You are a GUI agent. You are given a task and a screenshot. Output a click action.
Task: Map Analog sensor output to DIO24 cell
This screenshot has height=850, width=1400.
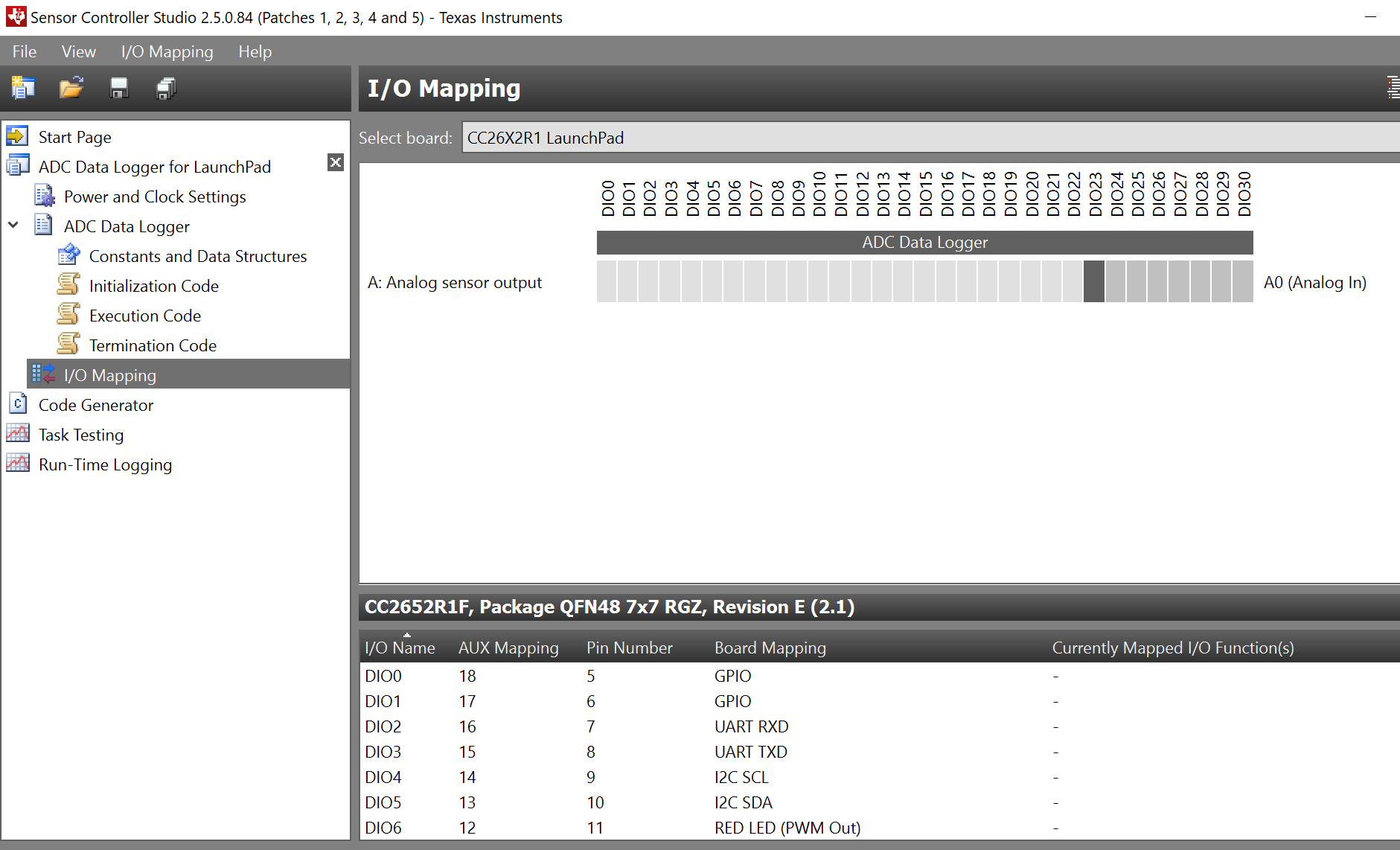point(1116,281)
